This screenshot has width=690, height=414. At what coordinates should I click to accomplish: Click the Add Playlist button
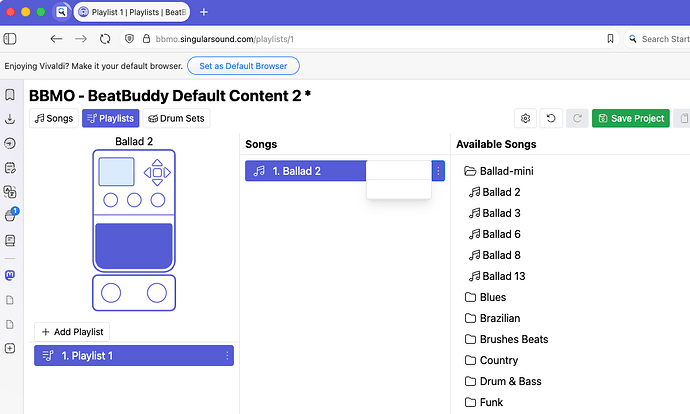click(x=72, y=332)
